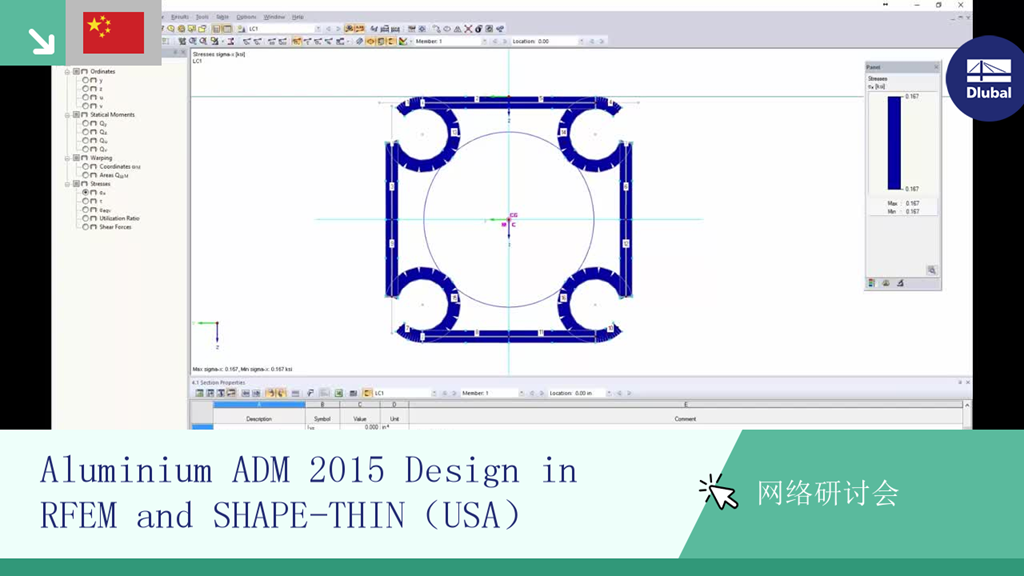This screenshot has width=1024, height=576.
Task: Click the blue stress color scale bar
Action: click(894, 143)
